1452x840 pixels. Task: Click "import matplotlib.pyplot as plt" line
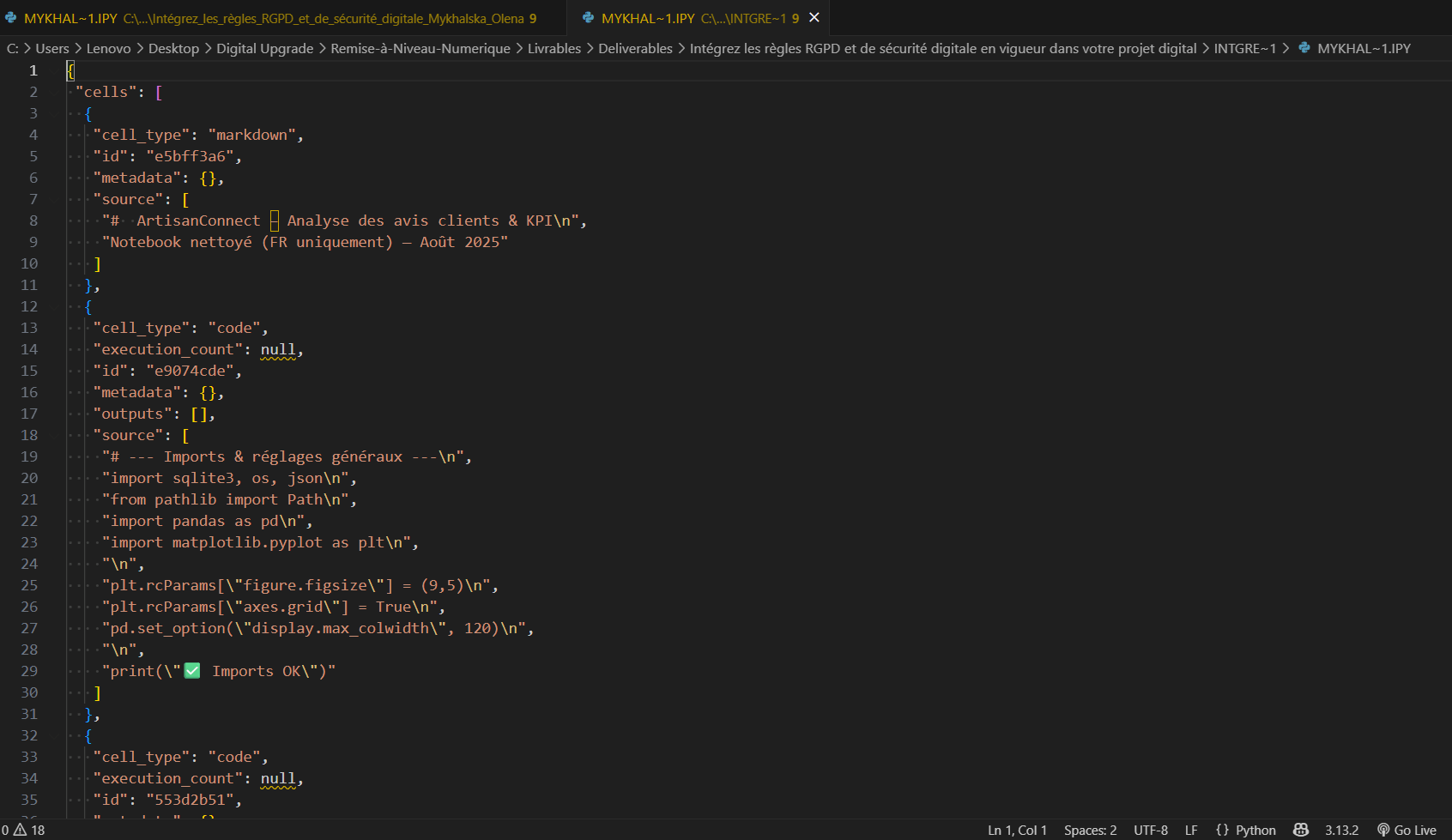pyautogui.click(x=260, y=542)
